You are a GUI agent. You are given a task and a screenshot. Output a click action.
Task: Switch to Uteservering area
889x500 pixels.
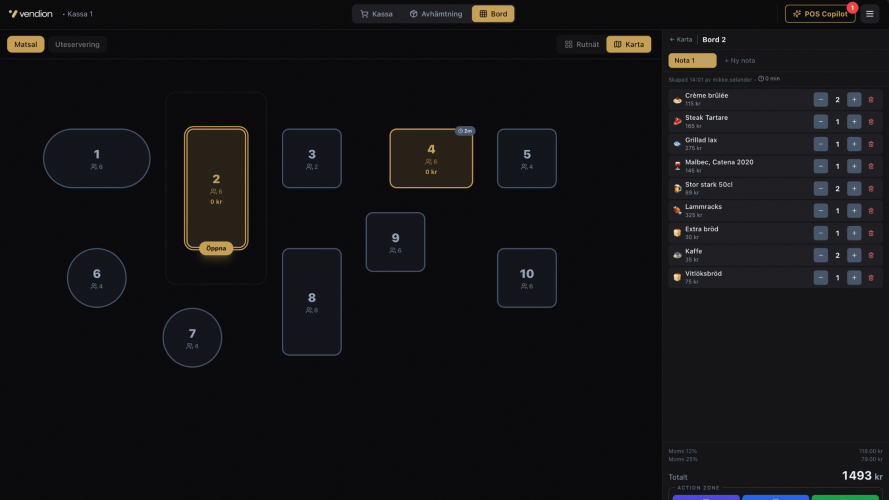tap(77, 44)
